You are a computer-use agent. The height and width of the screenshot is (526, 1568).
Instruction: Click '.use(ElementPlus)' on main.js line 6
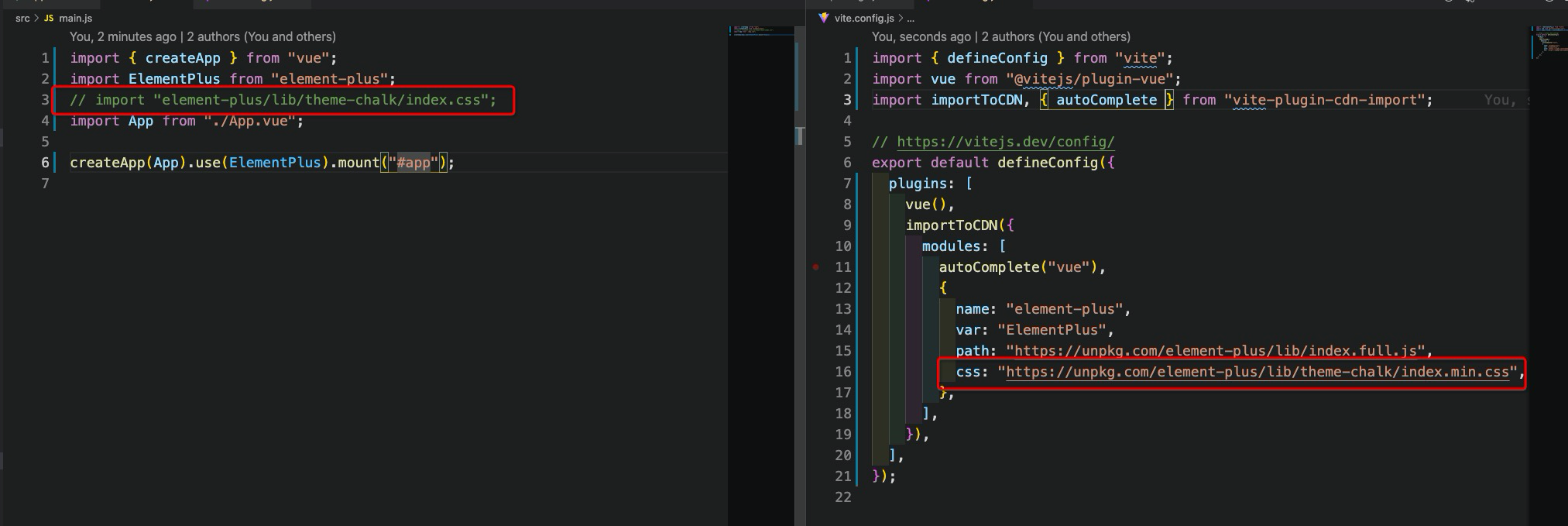coord(258,163)
